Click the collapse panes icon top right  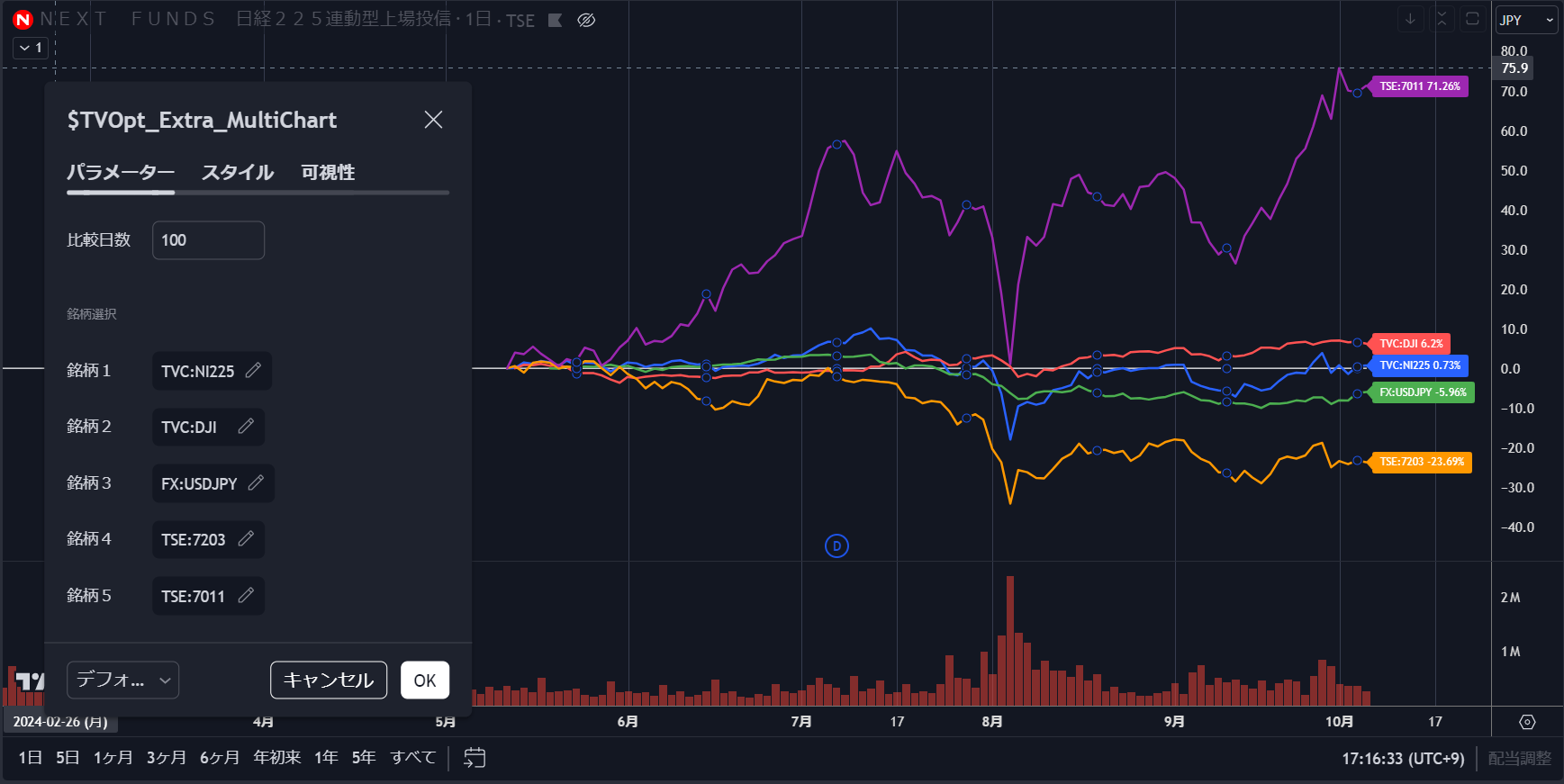[1442, 19]
